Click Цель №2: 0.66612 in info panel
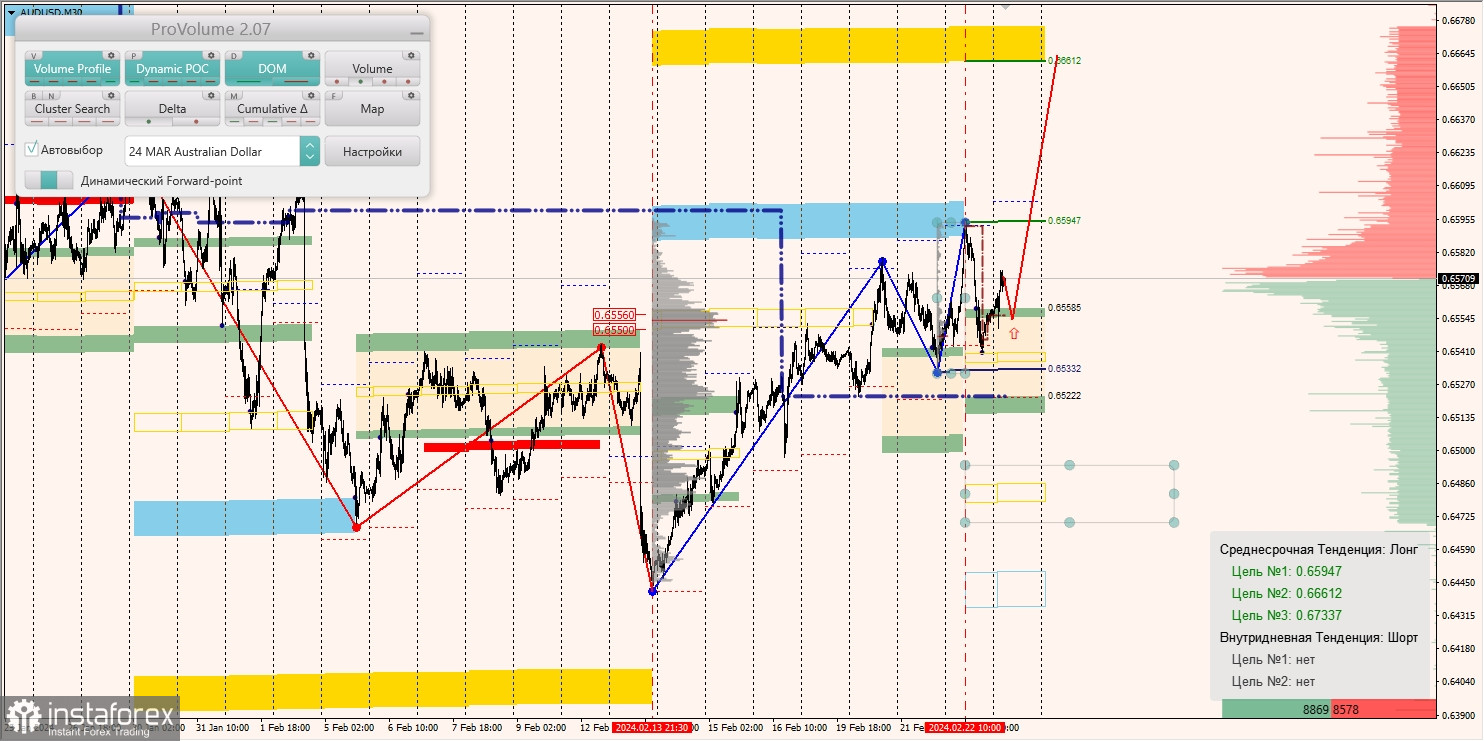The image size is (1484, 741). tap(1286, 594)
